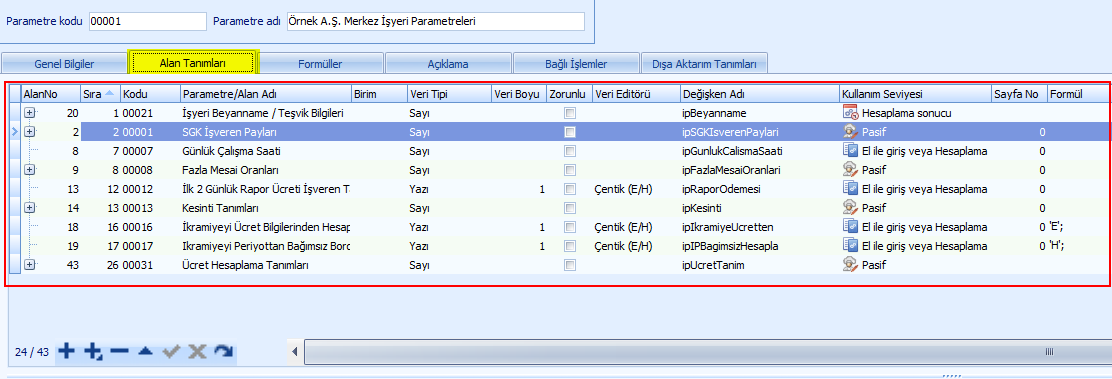Screen dimensions: 1112x379
Task: Delete the record with the minus icon
Action: 119,351
